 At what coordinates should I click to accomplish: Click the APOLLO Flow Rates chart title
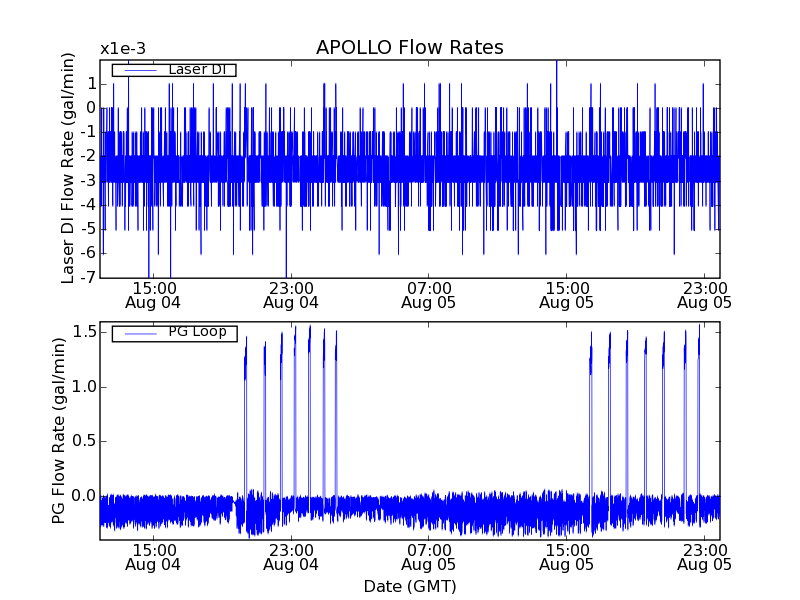click(x=409, y=48)
